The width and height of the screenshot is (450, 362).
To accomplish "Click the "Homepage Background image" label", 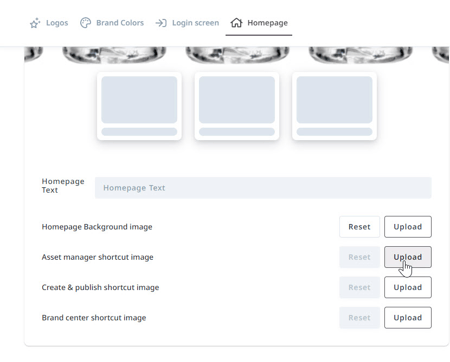I will (x=97, y=227).
